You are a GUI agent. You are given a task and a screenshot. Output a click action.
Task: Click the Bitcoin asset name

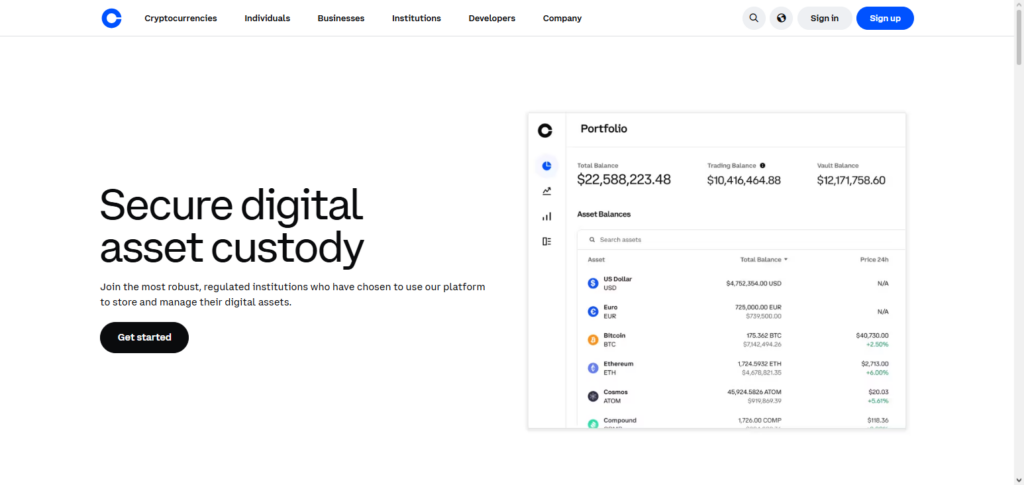click(614, 336)
